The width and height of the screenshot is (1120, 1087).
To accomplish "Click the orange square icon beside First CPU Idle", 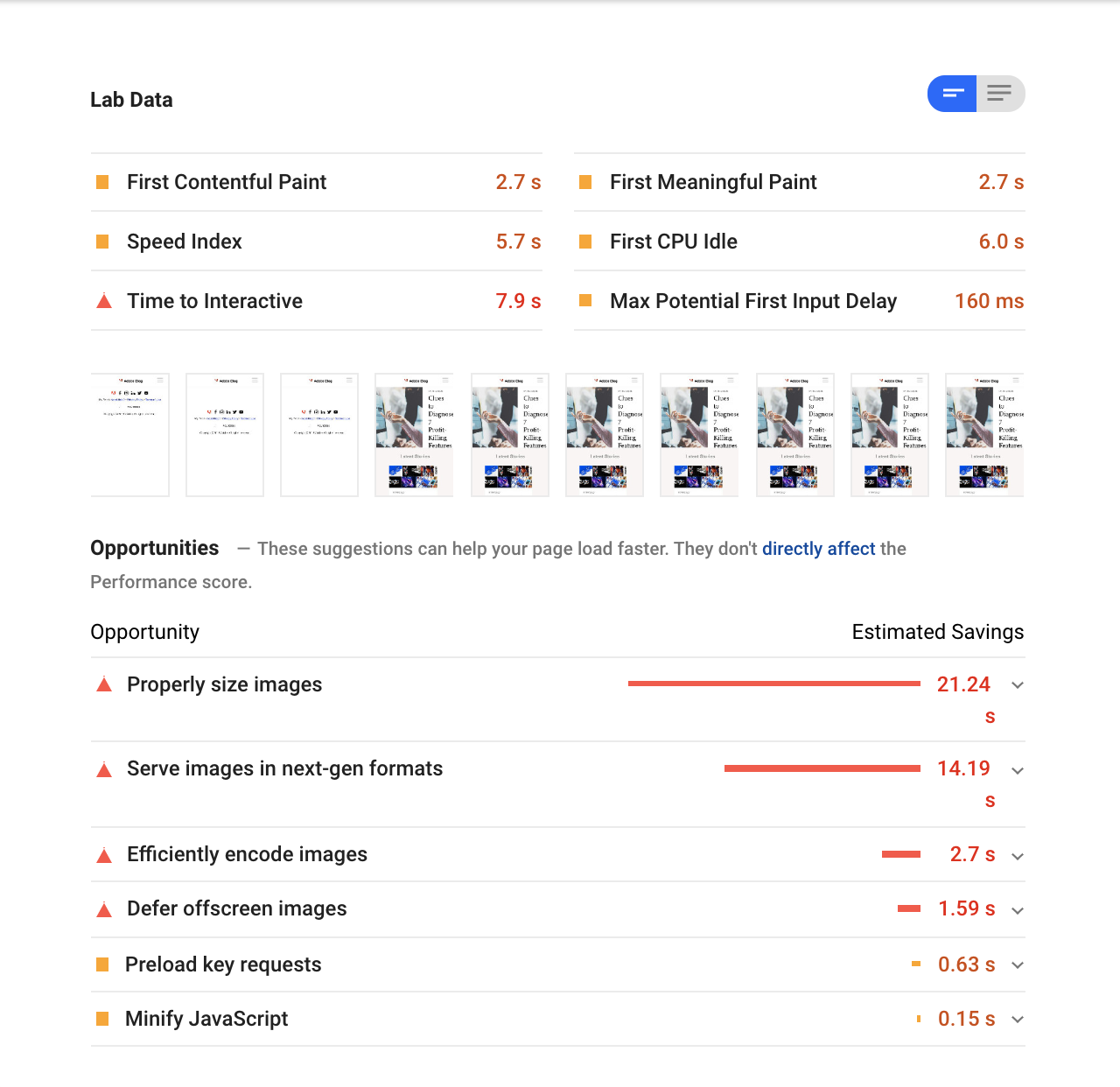I will [585, 242].
